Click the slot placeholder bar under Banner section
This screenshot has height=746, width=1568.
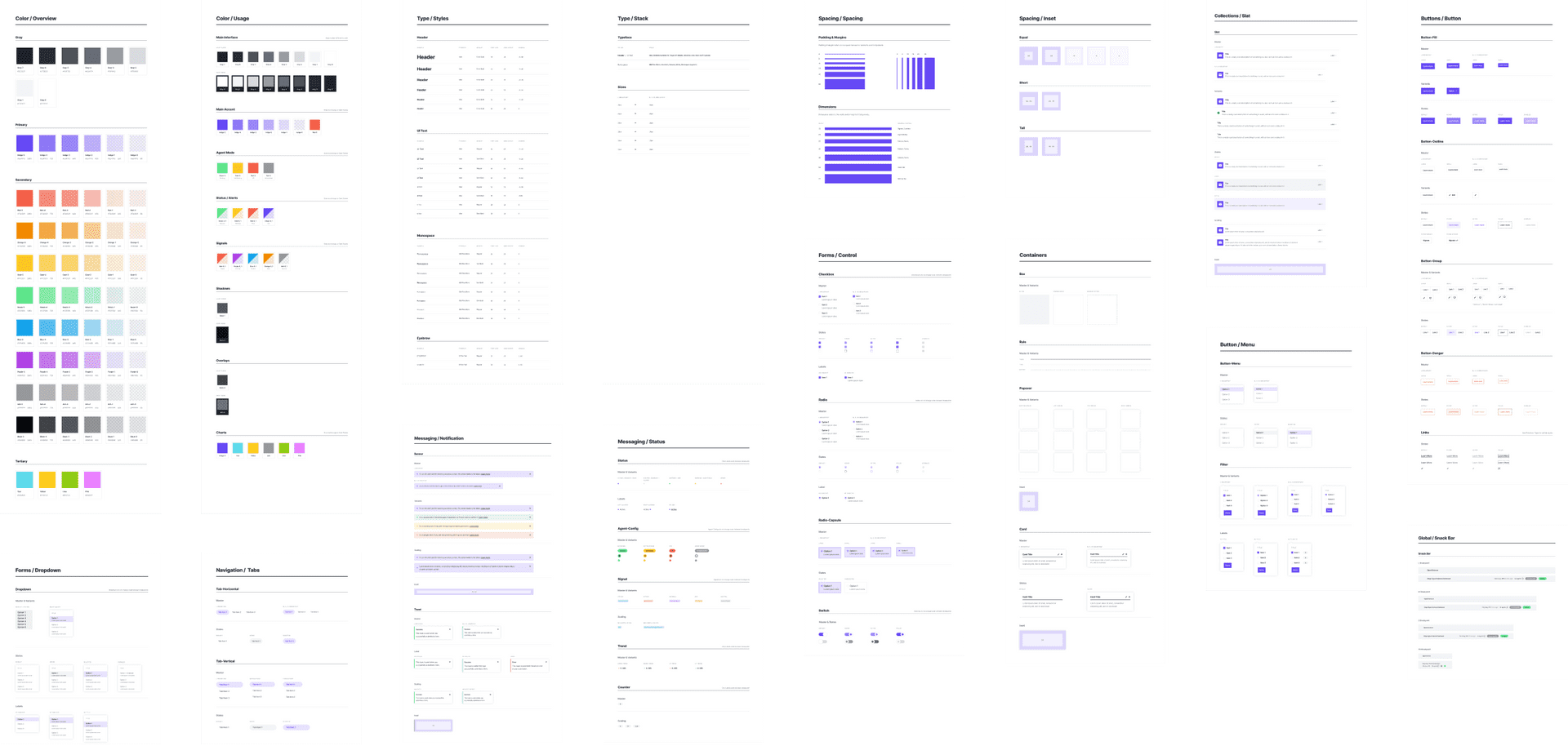pyautogui.click(x=474, y=592)
